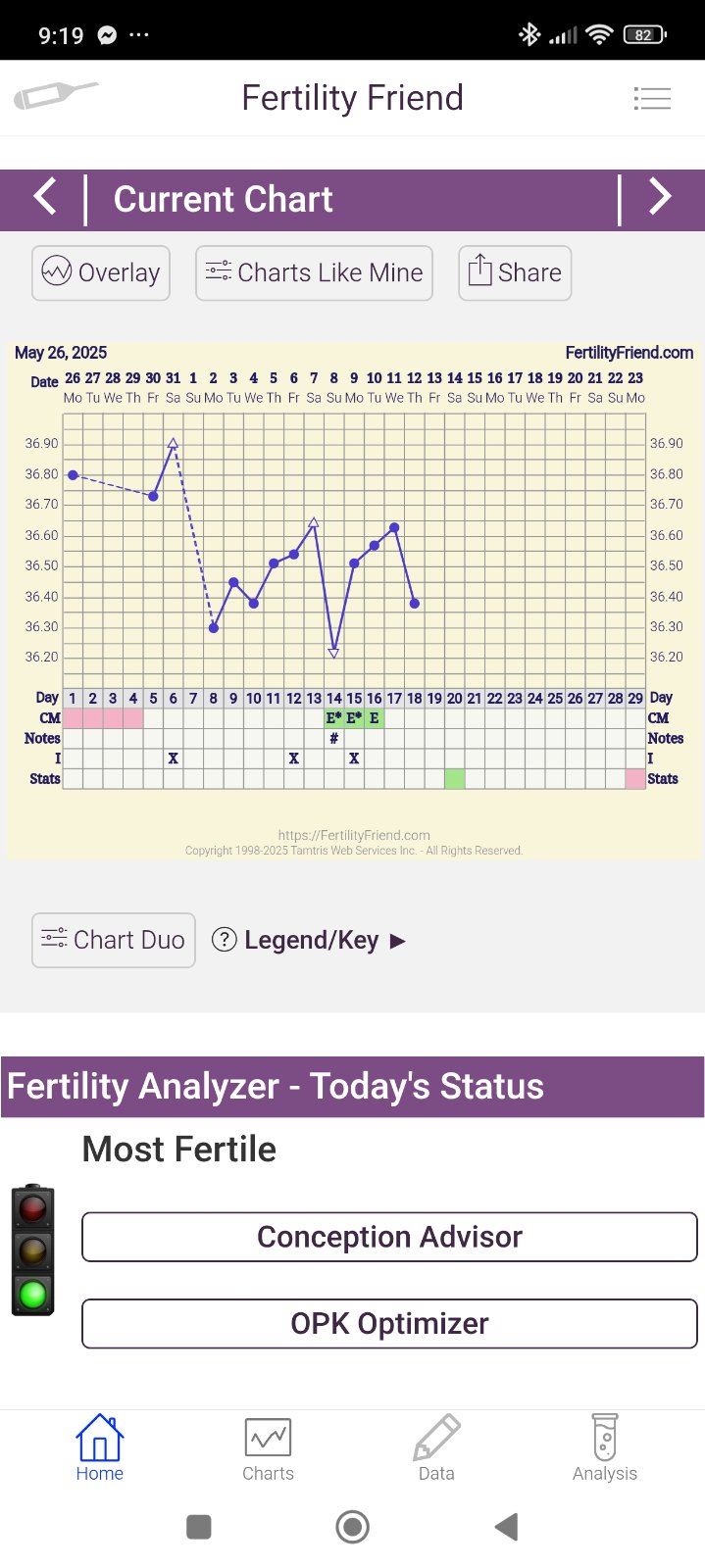Tap the thermometer logo icon

tap(56, 96)
